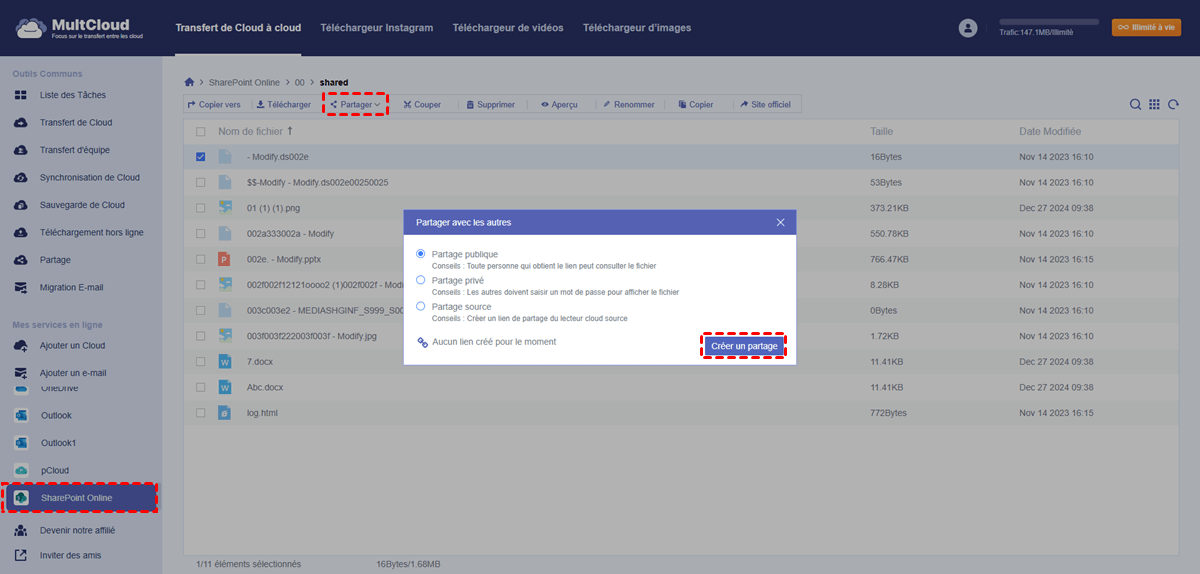Sort by the Date Modifiée column header
The width and height of the screenshot is (1200, 574).
[x=1050, y=132]
